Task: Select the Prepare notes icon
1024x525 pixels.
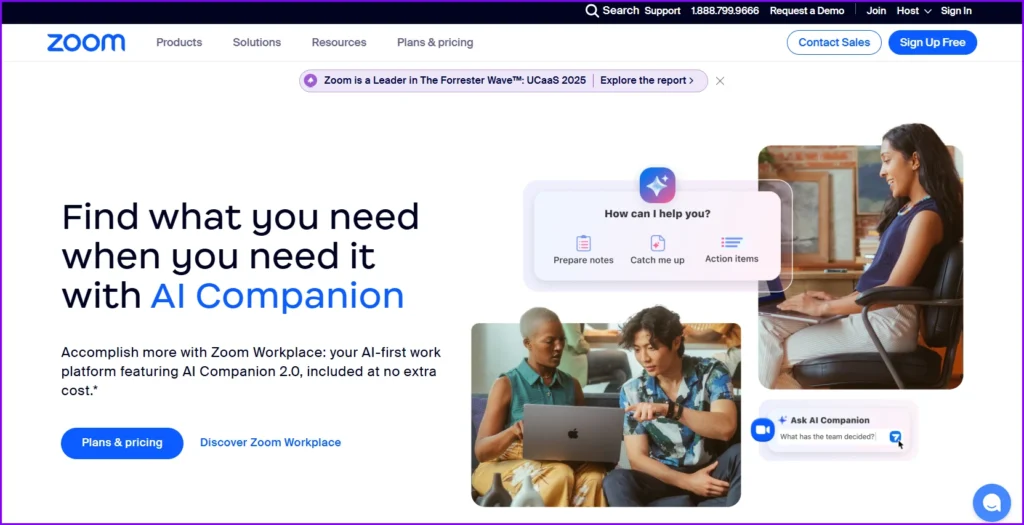Action: (x=584, y=243)
